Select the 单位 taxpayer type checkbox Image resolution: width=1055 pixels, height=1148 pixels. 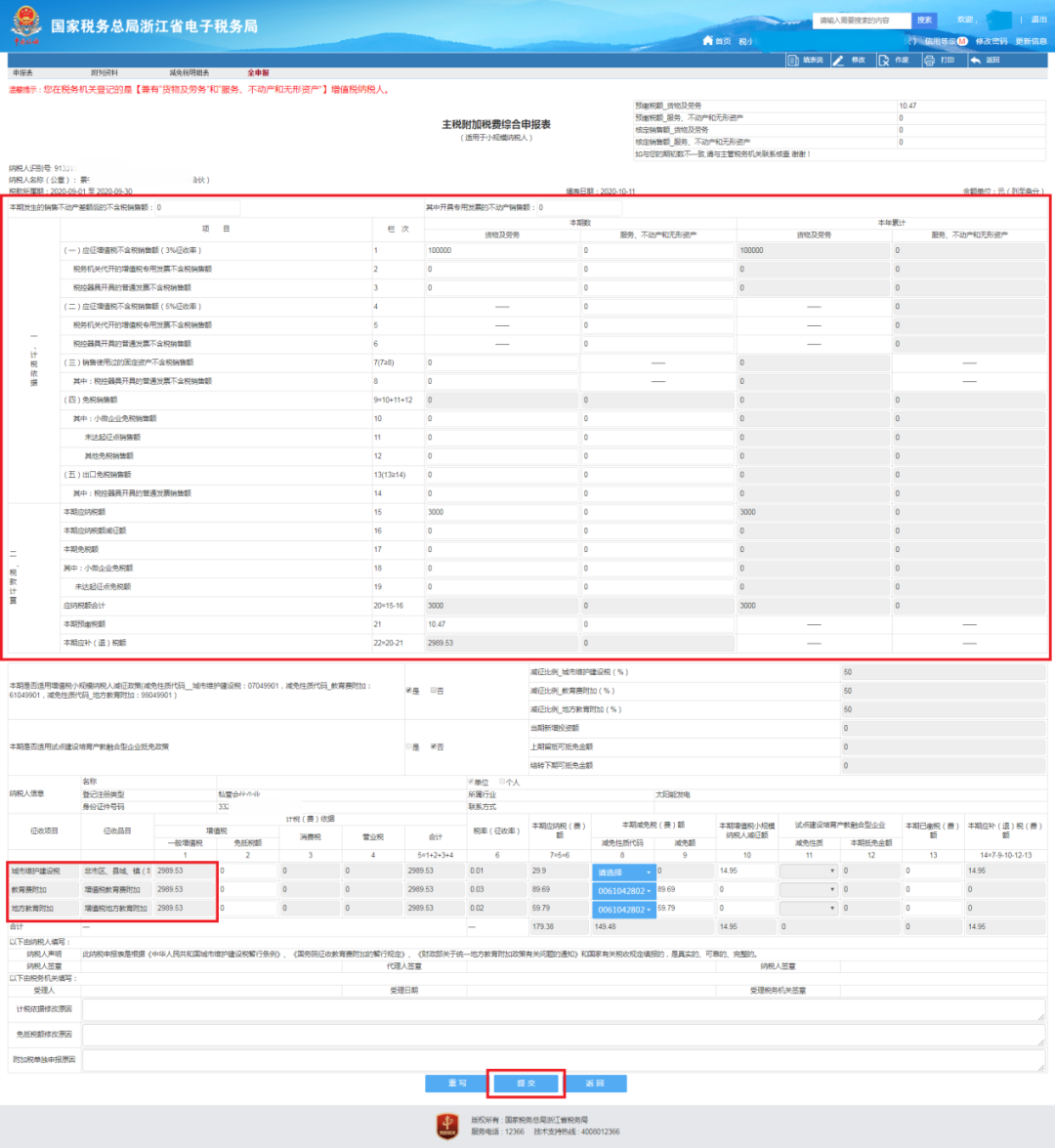[x=471, y=782]
